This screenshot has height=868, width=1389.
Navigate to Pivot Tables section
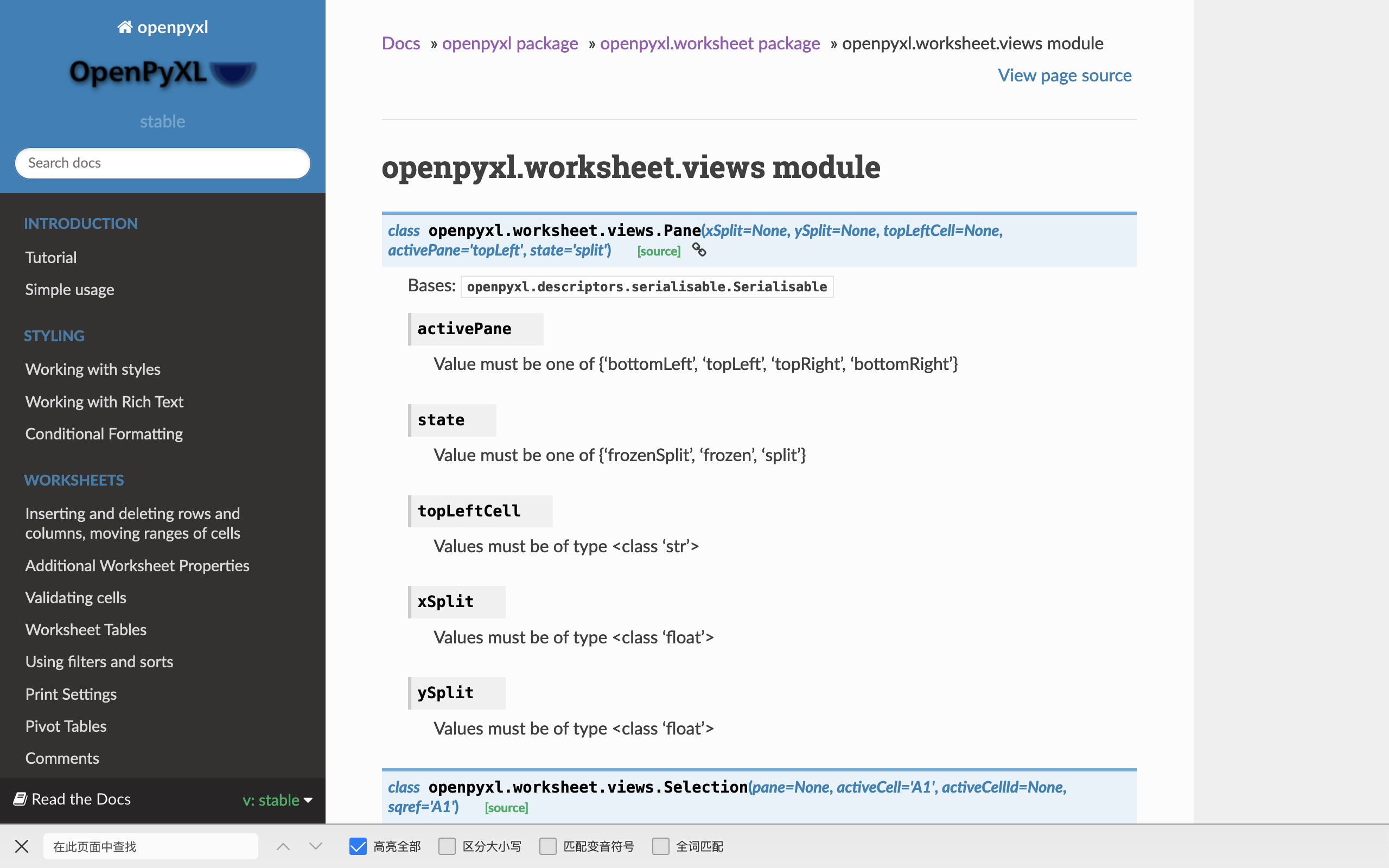(x=66, y=726)
